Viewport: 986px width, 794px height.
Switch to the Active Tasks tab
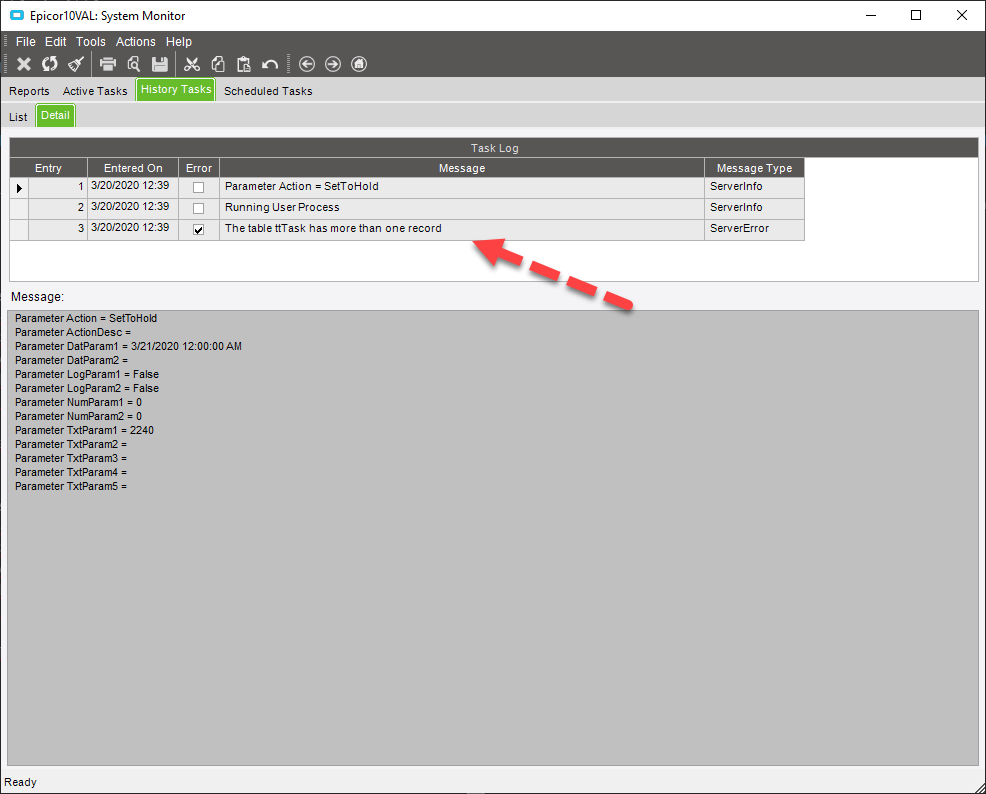click(95, 91)
